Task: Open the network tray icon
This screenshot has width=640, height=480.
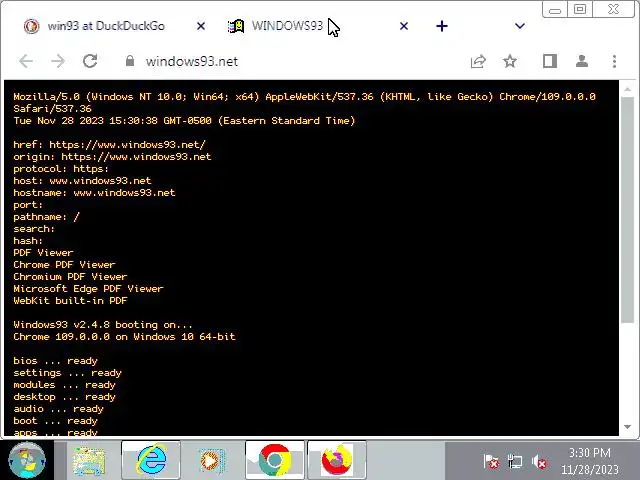Action: (x=515, y=462)
